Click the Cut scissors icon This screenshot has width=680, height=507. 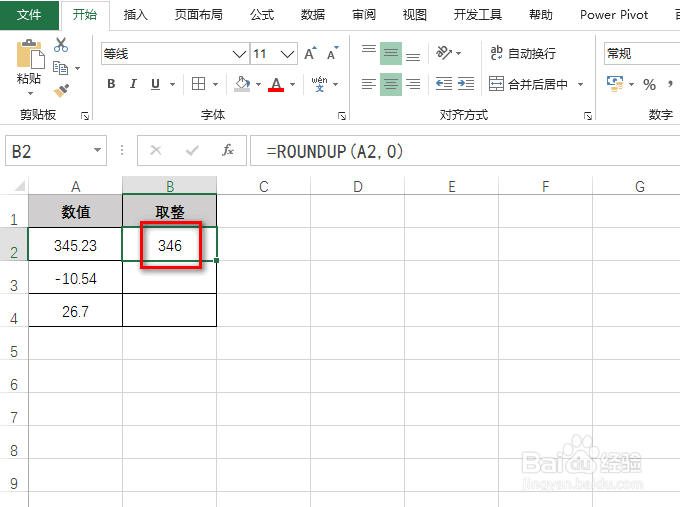[61, 45]
